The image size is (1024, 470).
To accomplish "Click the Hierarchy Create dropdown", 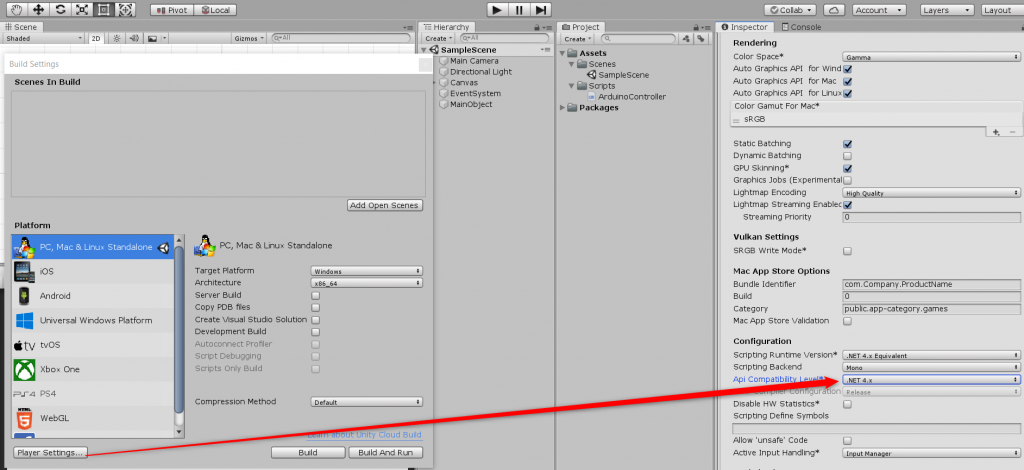I will pyautogui.click(x=438, y=39).
